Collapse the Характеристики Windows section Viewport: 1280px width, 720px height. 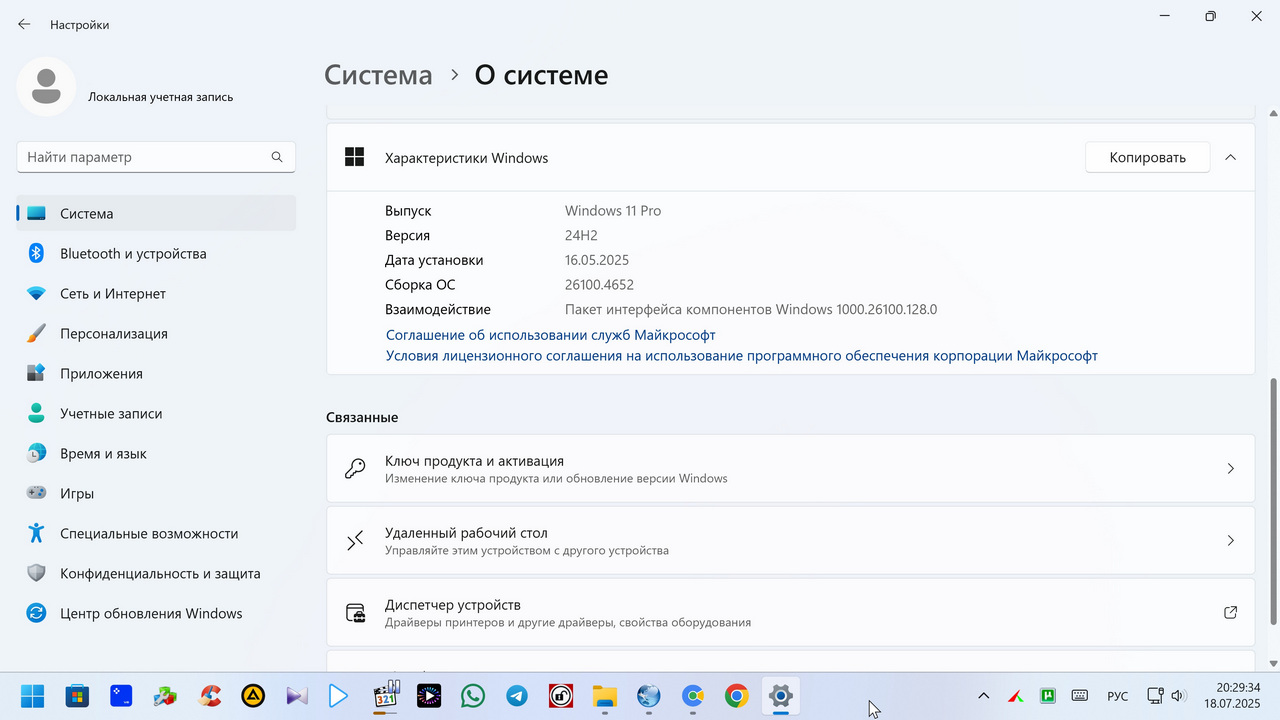1231,157
